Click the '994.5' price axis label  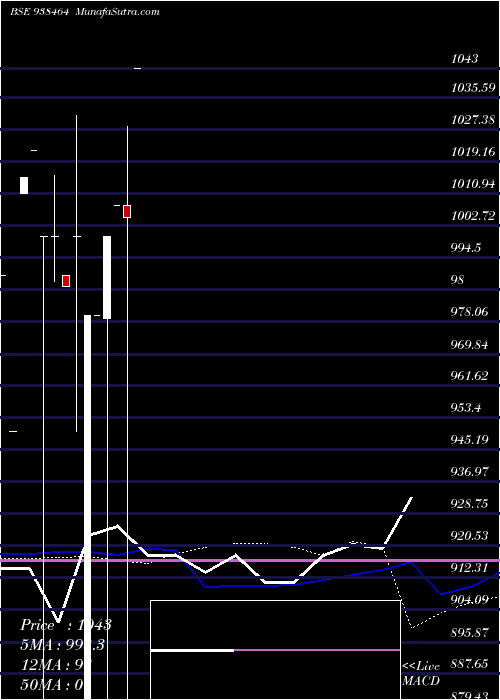coord(467,248)
